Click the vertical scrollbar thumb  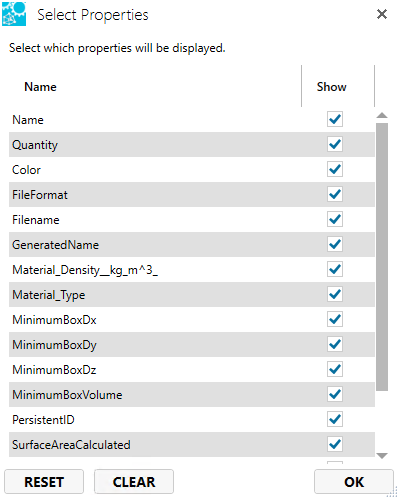(382, 257)
